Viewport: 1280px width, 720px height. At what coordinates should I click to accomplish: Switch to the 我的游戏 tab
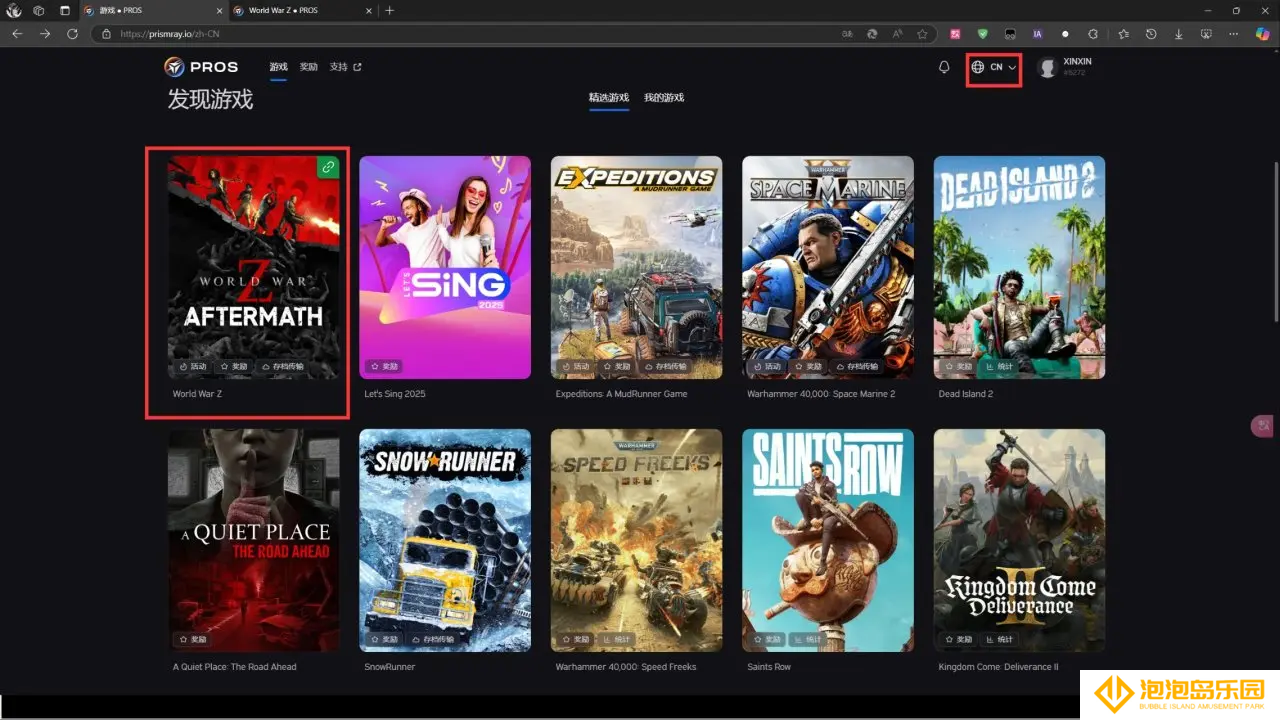(664, 97)
